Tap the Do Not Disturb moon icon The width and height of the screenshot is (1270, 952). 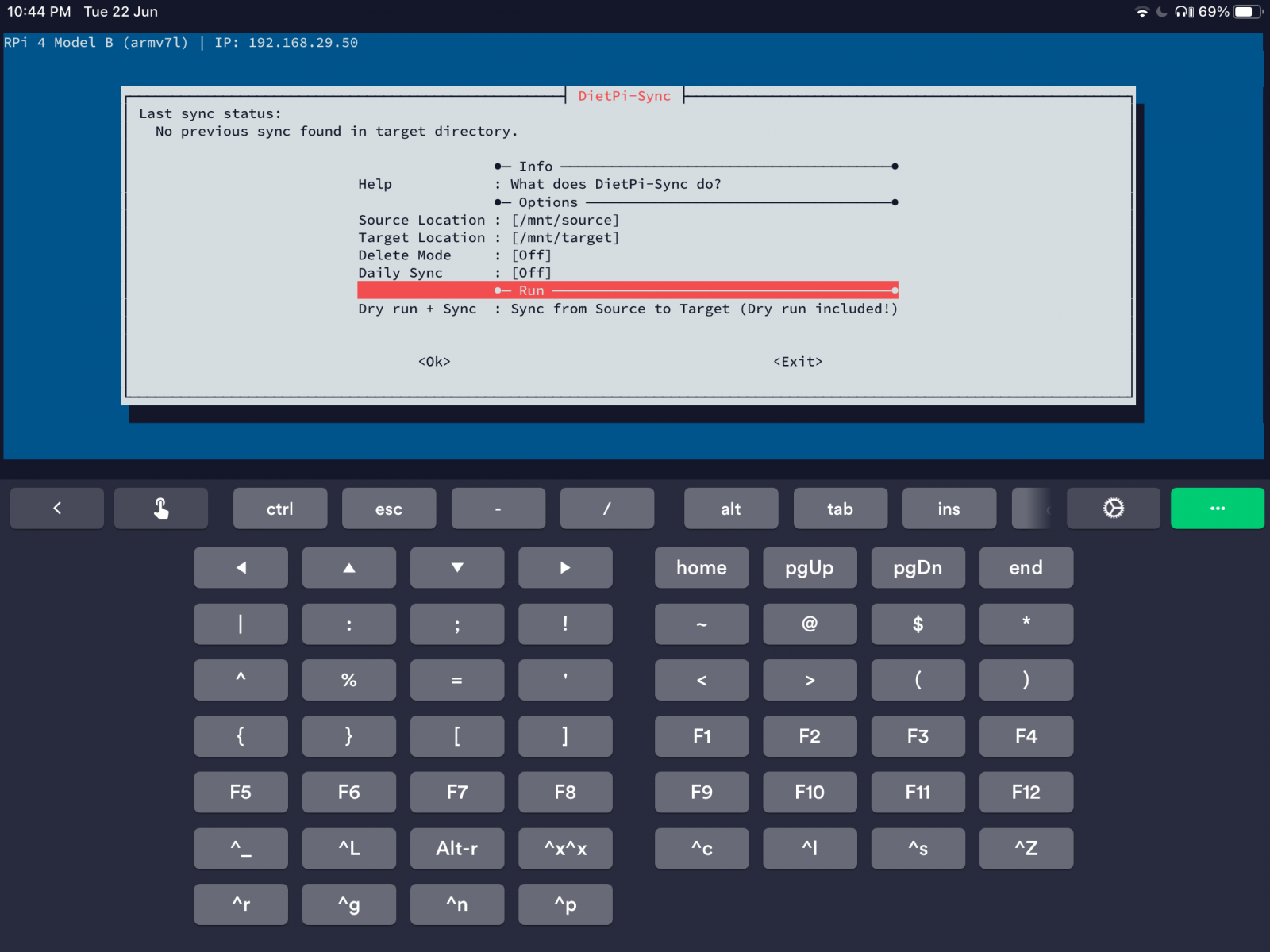tap(1161, 12)
